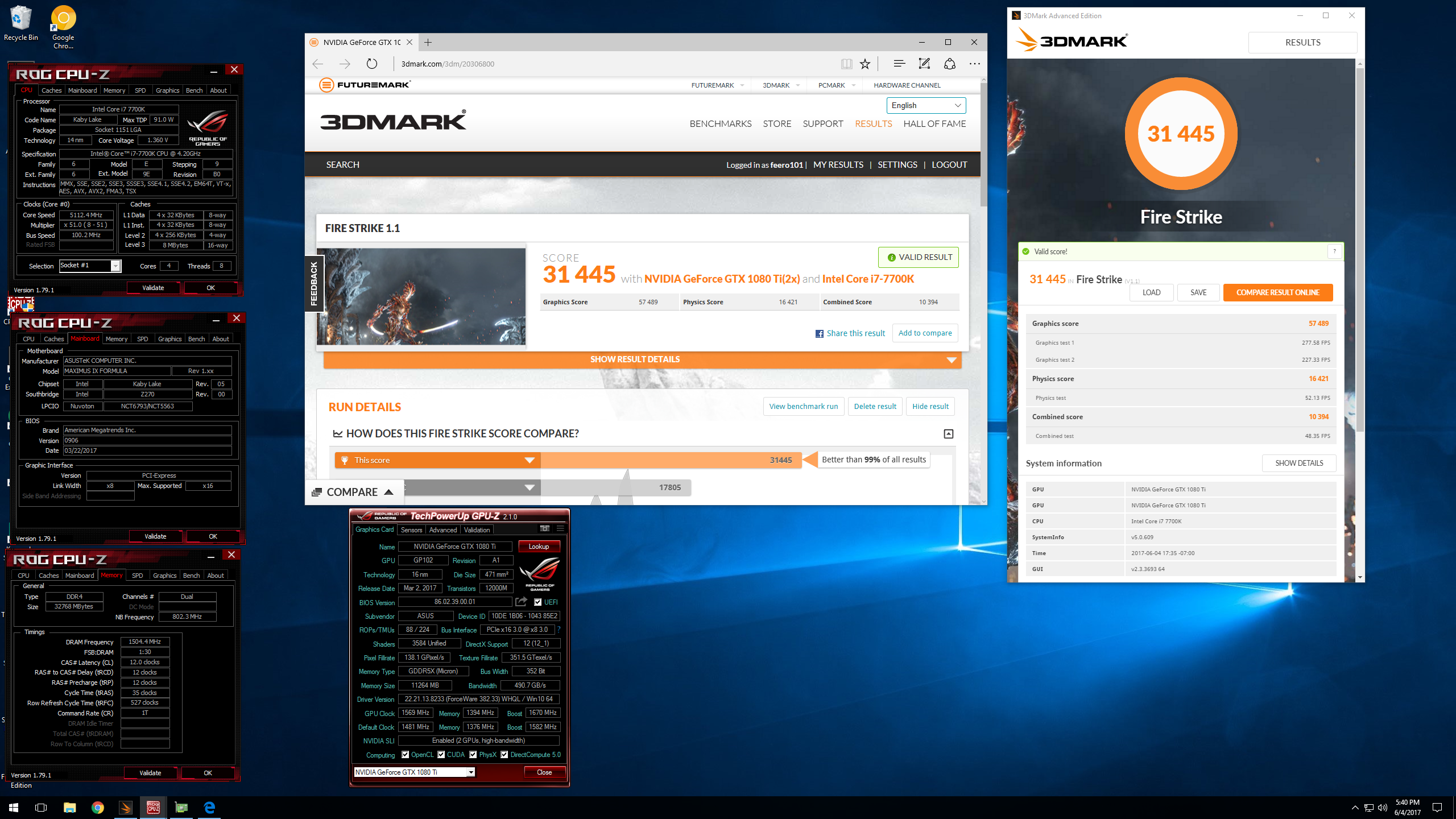Click the GPU-Z graphics card taskbar icon
Image resolution: width=1456 pixels, height=819 pixels.
181,808
